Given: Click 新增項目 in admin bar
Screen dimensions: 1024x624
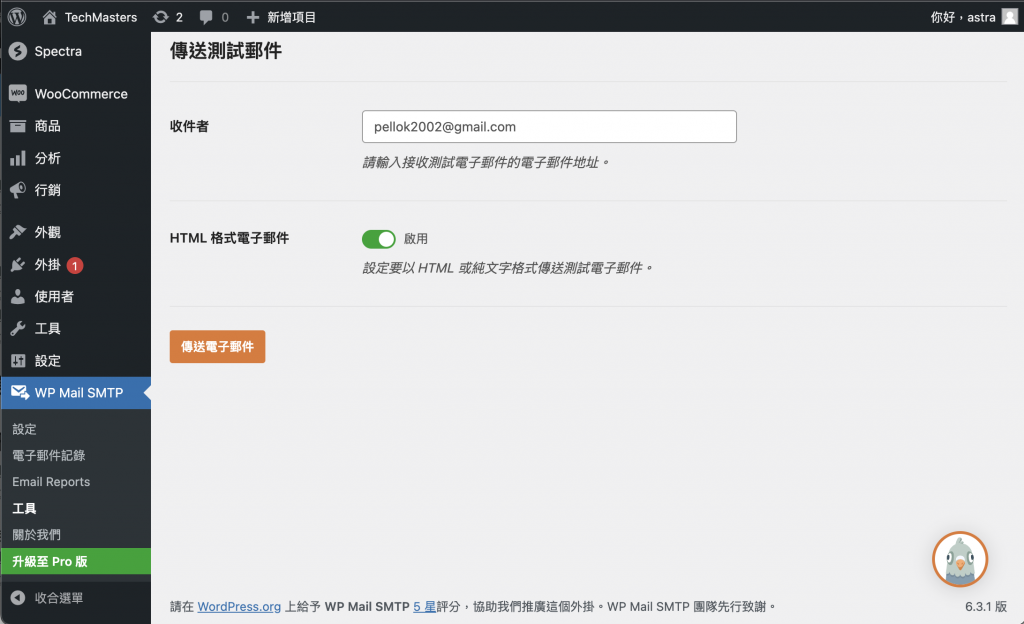Looking at the screenshot, I should point(291,18).
